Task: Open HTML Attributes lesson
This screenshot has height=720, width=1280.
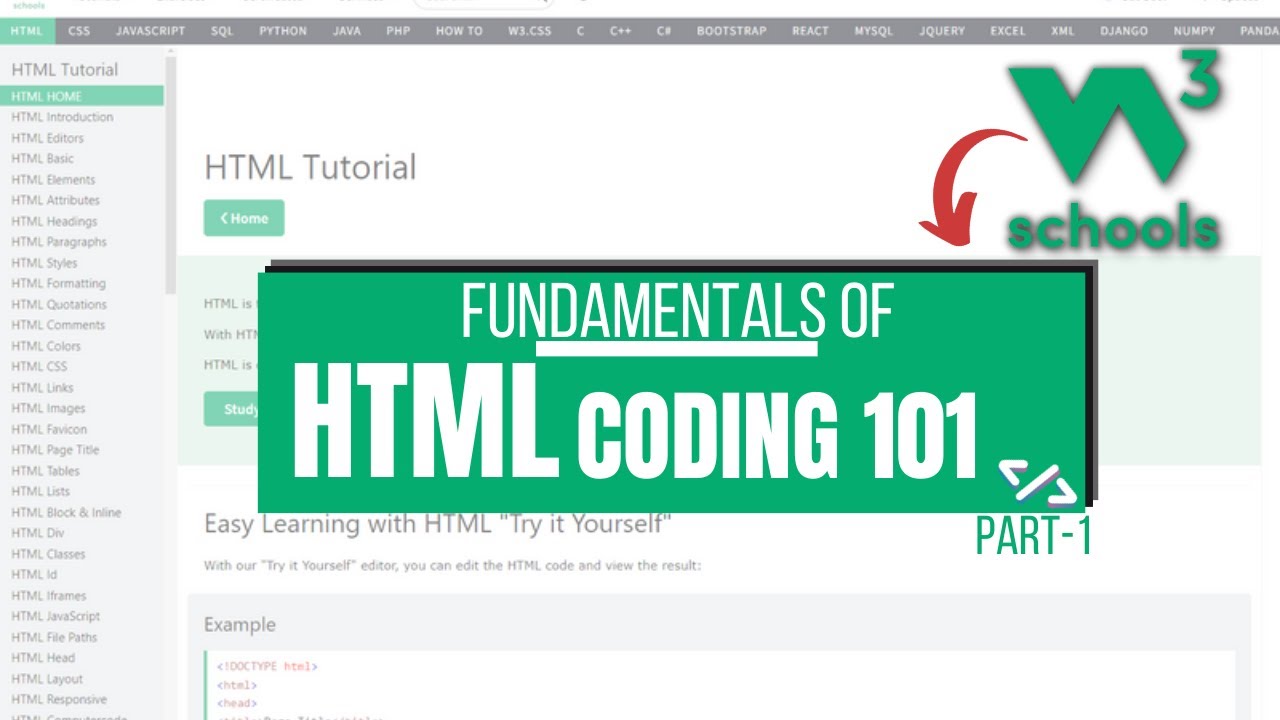Action: 56,200
